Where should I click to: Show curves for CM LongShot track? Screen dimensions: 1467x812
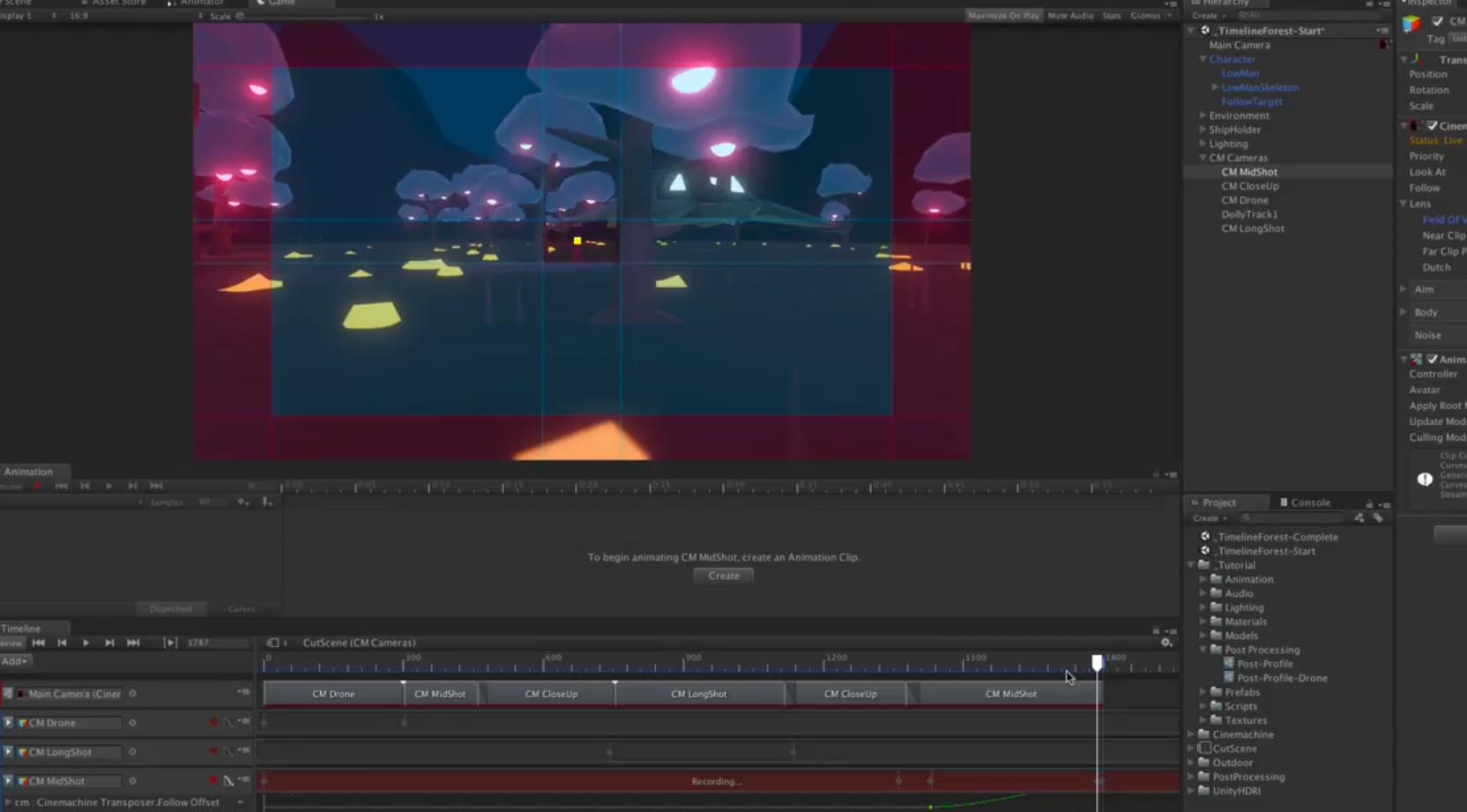coord(228,752)
